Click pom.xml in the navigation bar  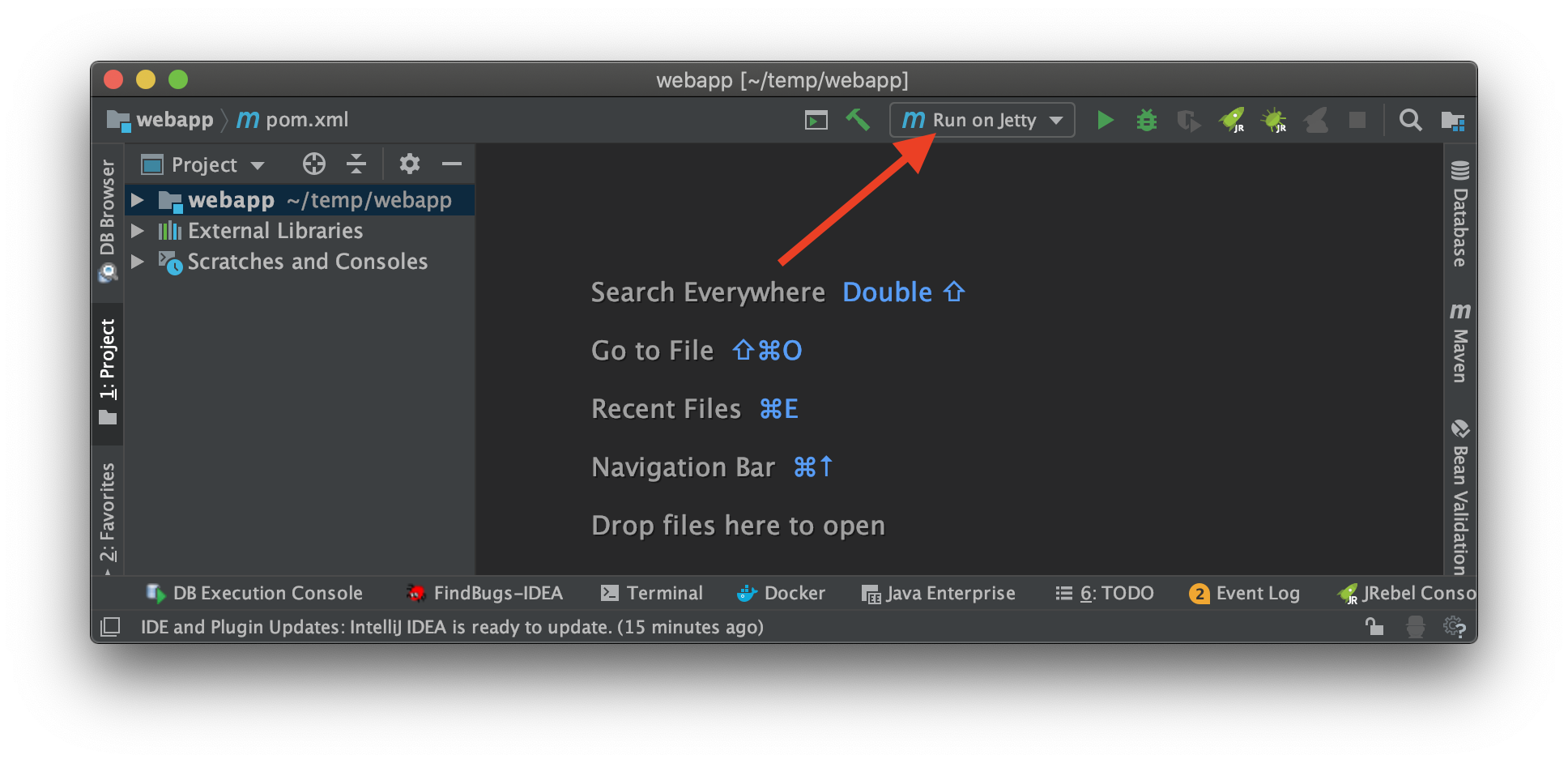pyautogui.click(x=307, y=119)
